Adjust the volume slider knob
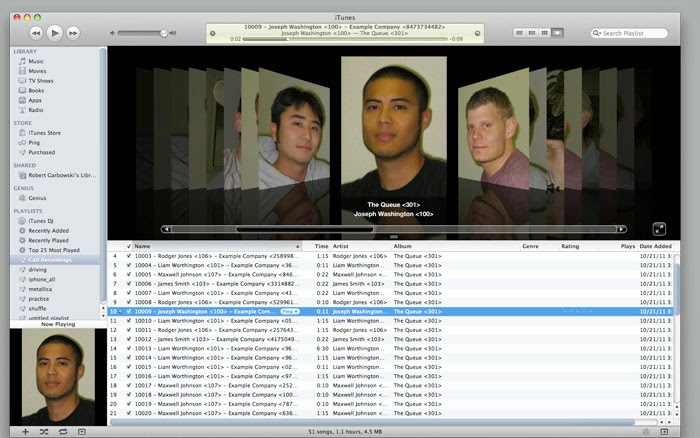 (164, 33)
